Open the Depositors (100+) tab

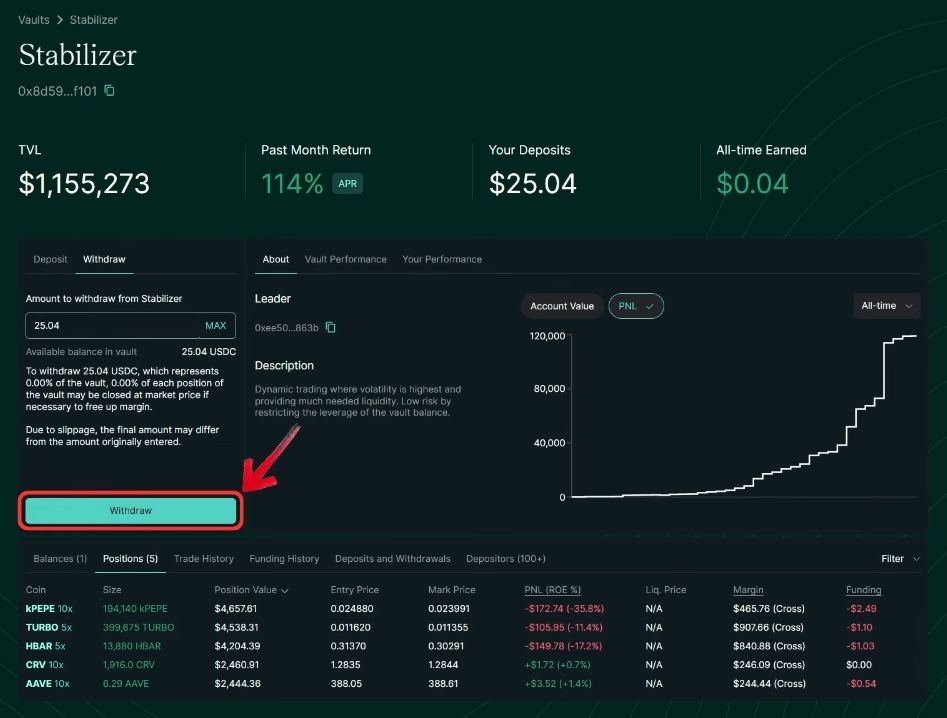tap(506, 559)
